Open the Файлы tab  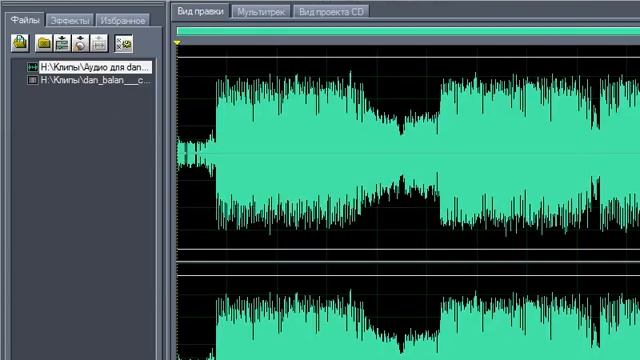(x=25, y=20)
